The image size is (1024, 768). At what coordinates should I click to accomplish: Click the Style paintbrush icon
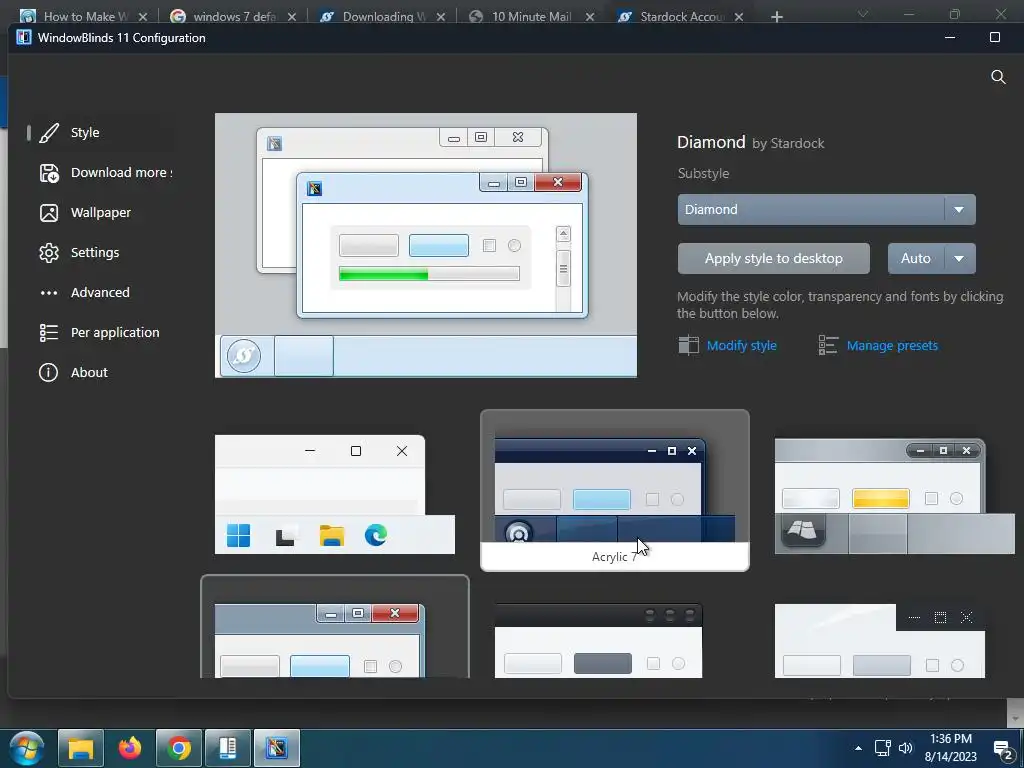pos(49,133)
